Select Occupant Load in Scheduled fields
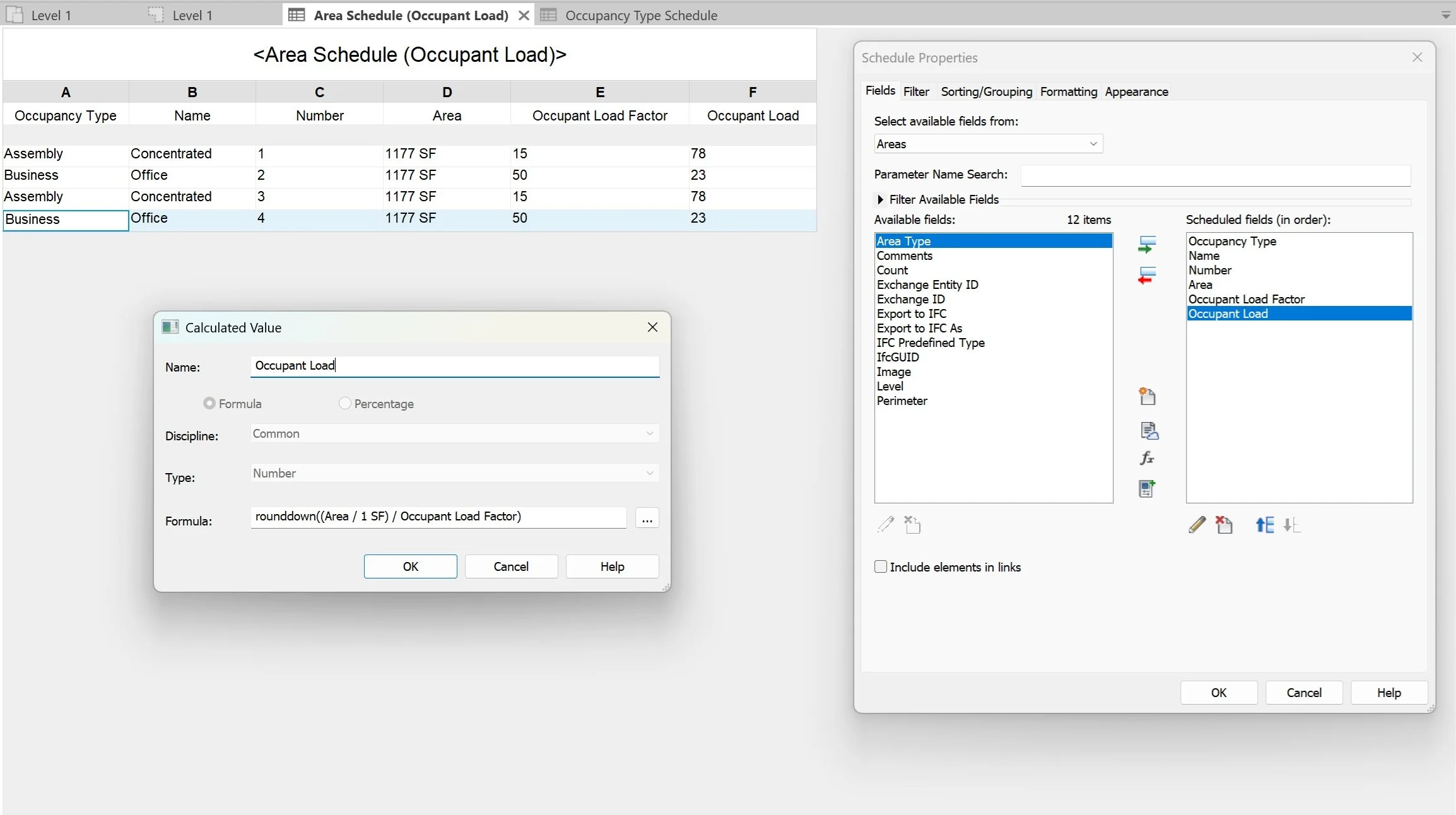This screenshot has height=815, width=1456. click(1299, 314)
